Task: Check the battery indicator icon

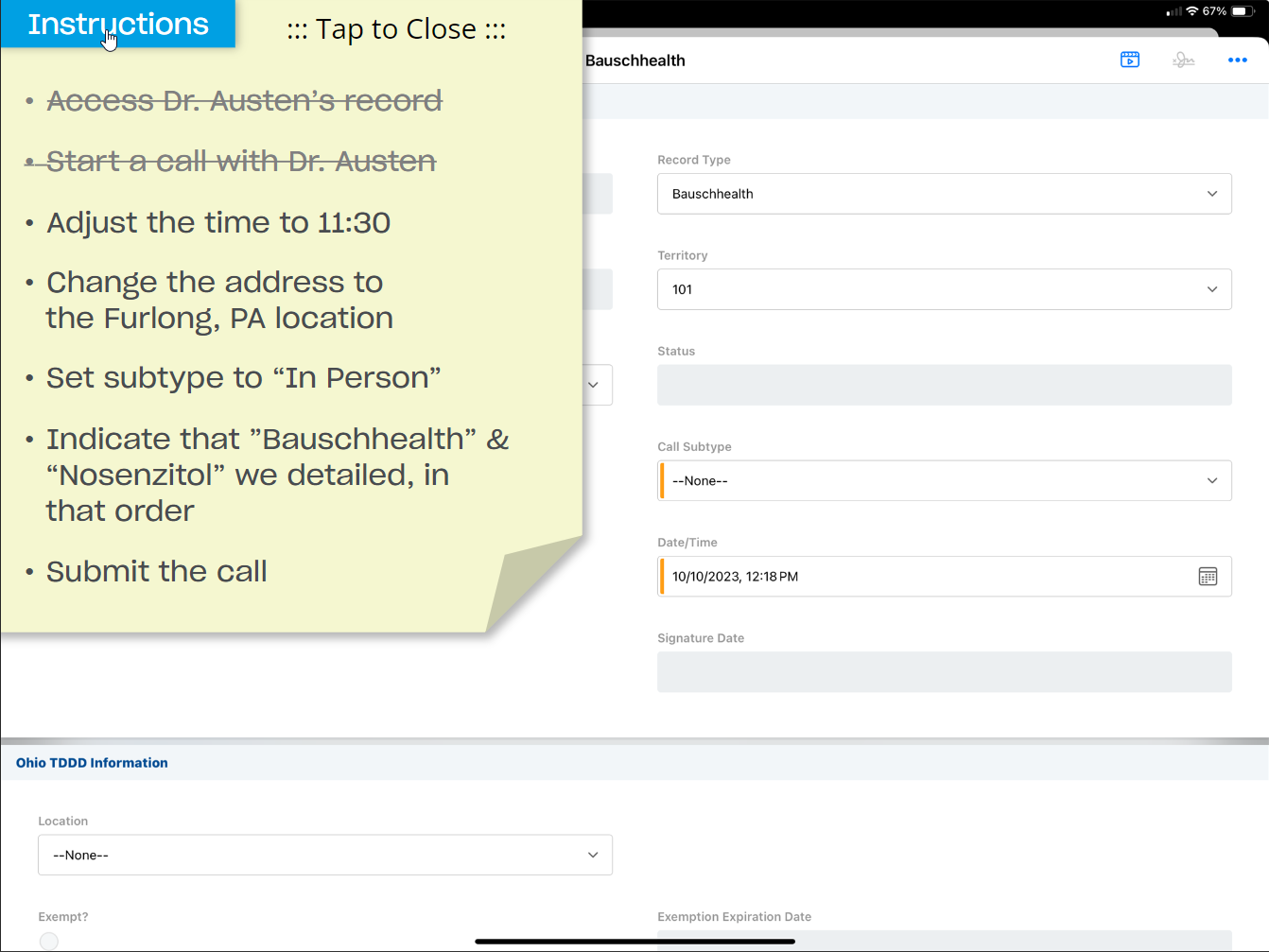Action: 1244,11
